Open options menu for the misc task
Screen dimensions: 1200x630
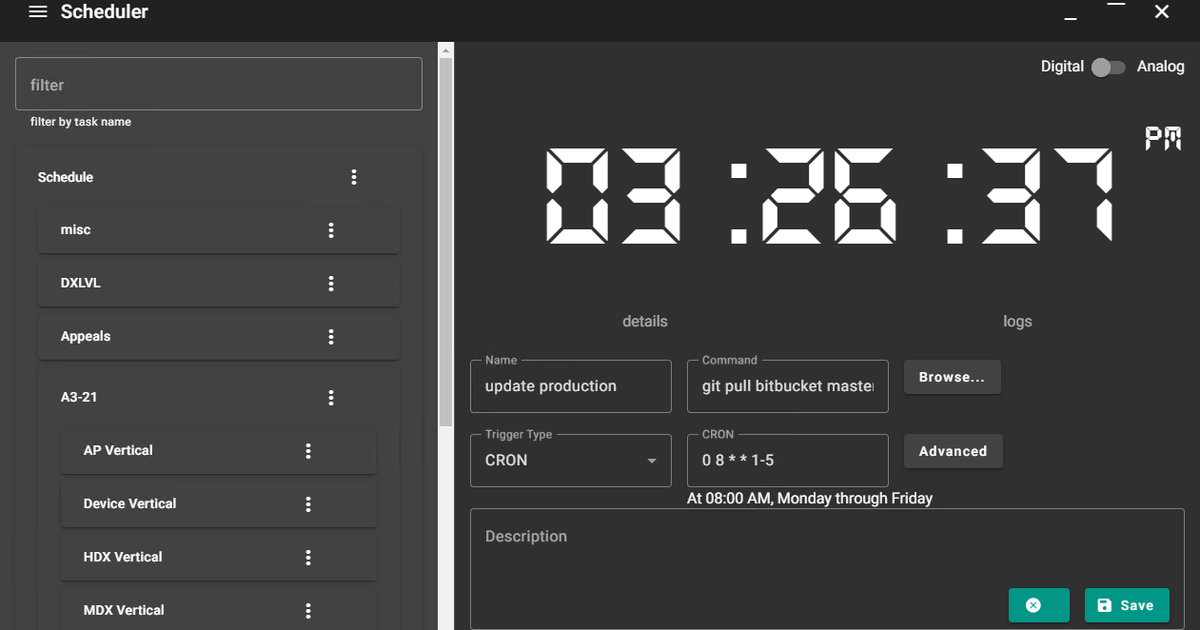coord(331,229)
